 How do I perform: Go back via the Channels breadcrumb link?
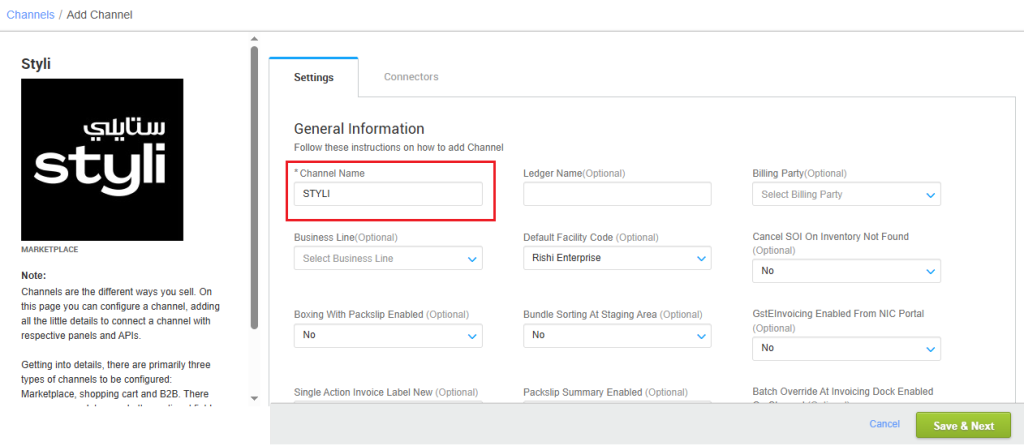[x=30, y=15]
